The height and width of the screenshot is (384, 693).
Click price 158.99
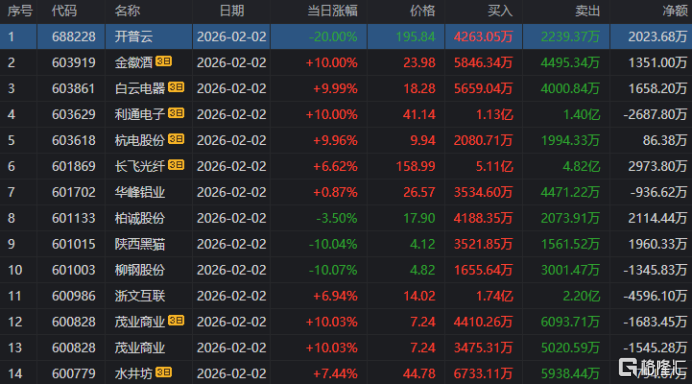tap(415, 166)
